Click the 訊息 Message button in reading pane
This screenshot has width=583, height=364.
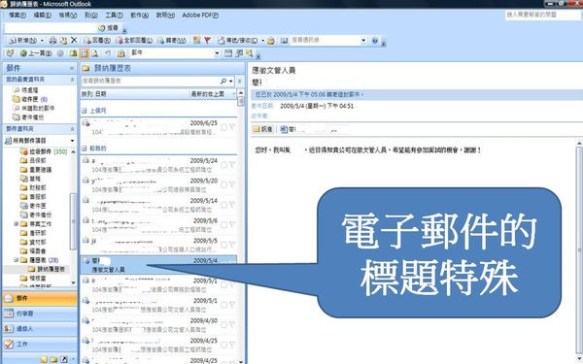263,129
